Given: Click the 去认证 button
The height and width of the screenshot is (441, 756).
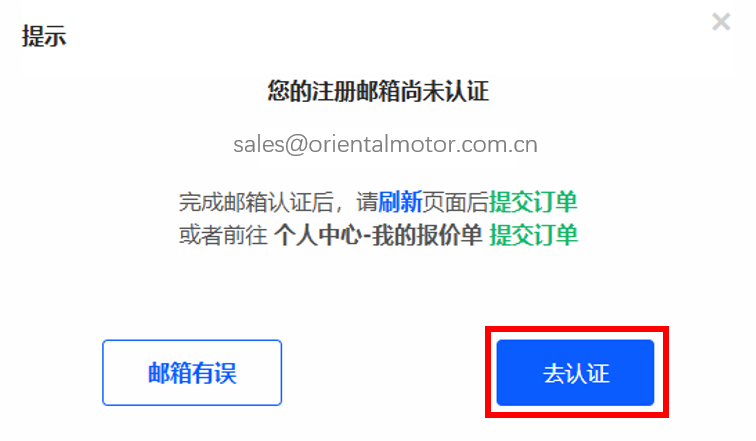Looking at the screenshot, I should click(x=575, y=373).
